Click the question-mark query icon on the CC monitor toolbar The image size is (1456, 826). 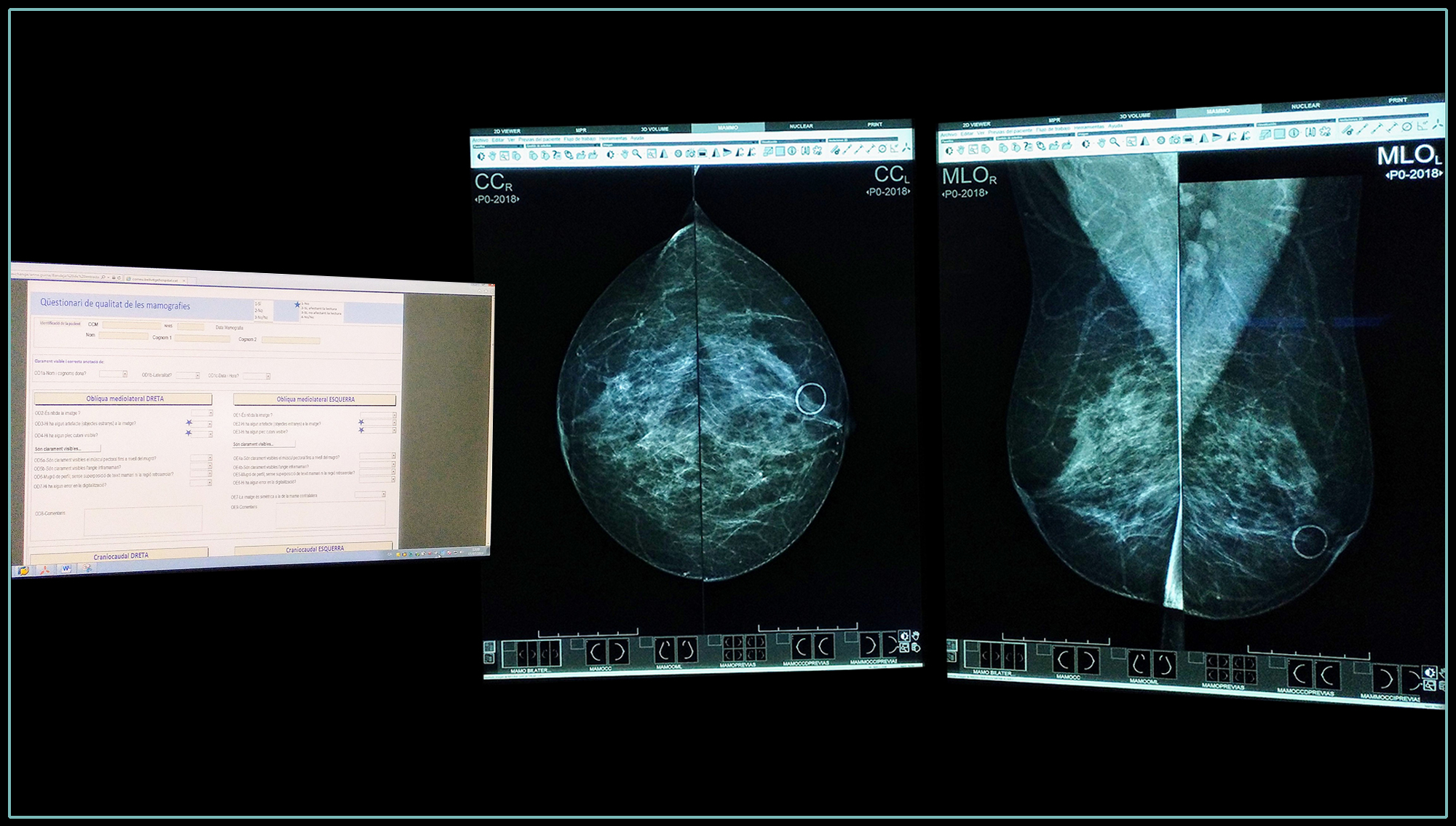click(557, 155)
